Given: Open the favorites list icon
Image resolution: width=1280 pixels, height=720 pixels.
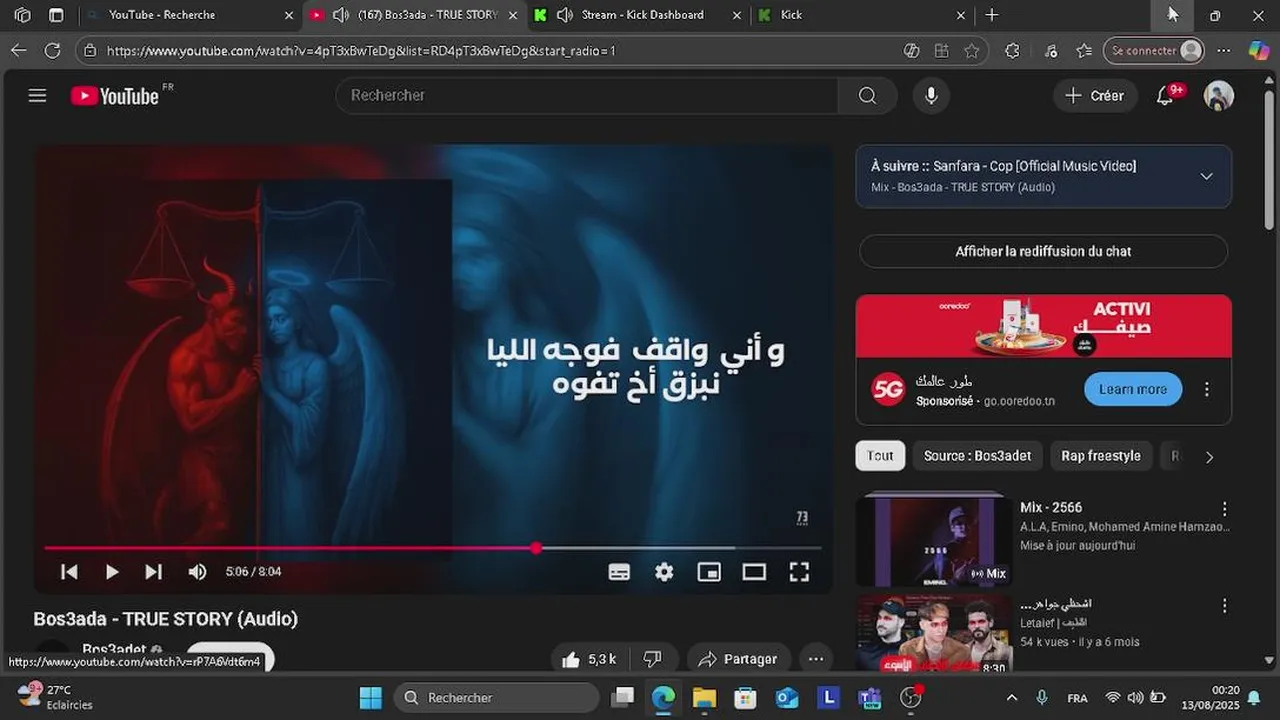Looking at the screenshot, I should coord(1084,50).
